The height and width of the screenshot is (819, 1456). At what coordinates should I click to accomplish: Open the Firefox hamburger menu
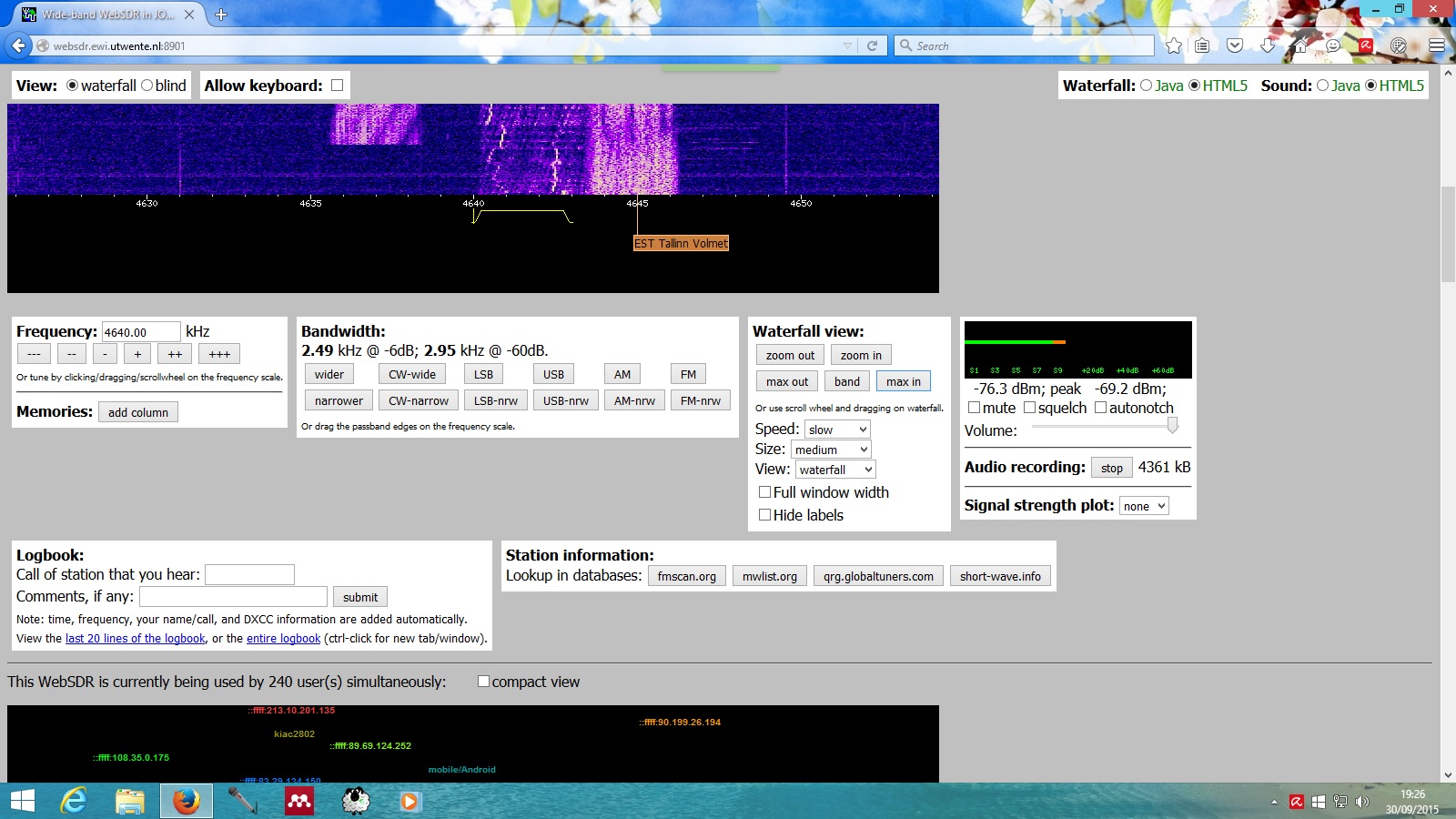[1437, 45]
